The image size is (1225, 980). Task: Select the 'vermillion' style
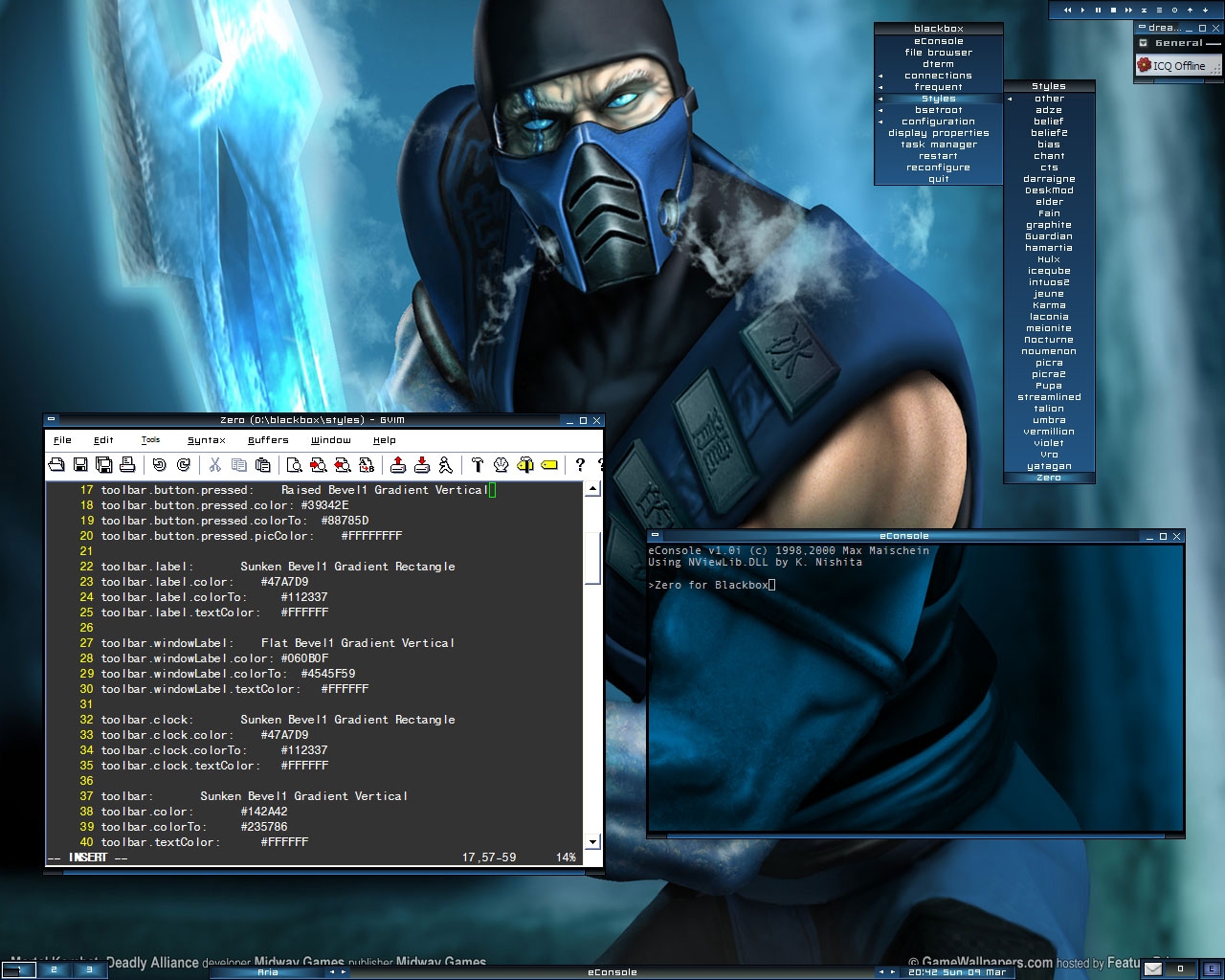[1049, 432]
